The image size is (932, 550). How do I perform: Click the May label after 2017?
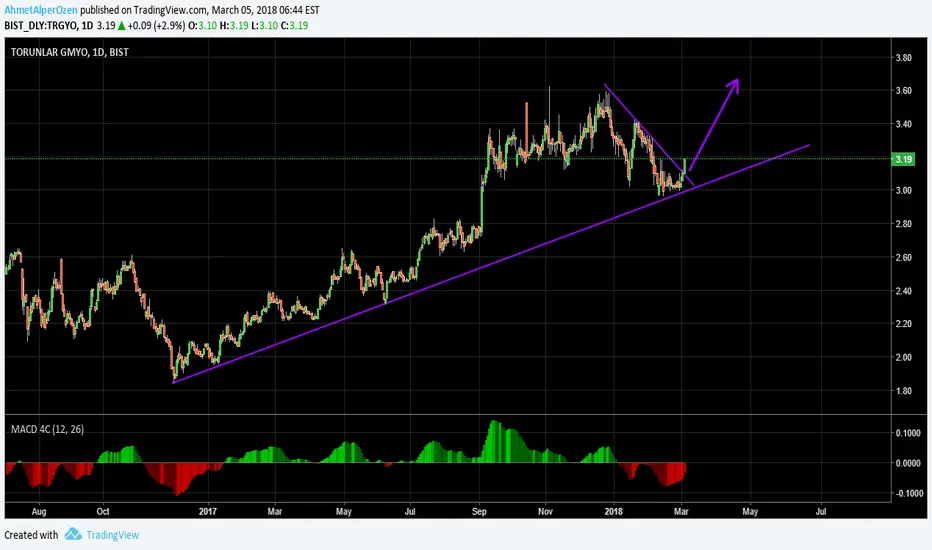click(344, 511)
